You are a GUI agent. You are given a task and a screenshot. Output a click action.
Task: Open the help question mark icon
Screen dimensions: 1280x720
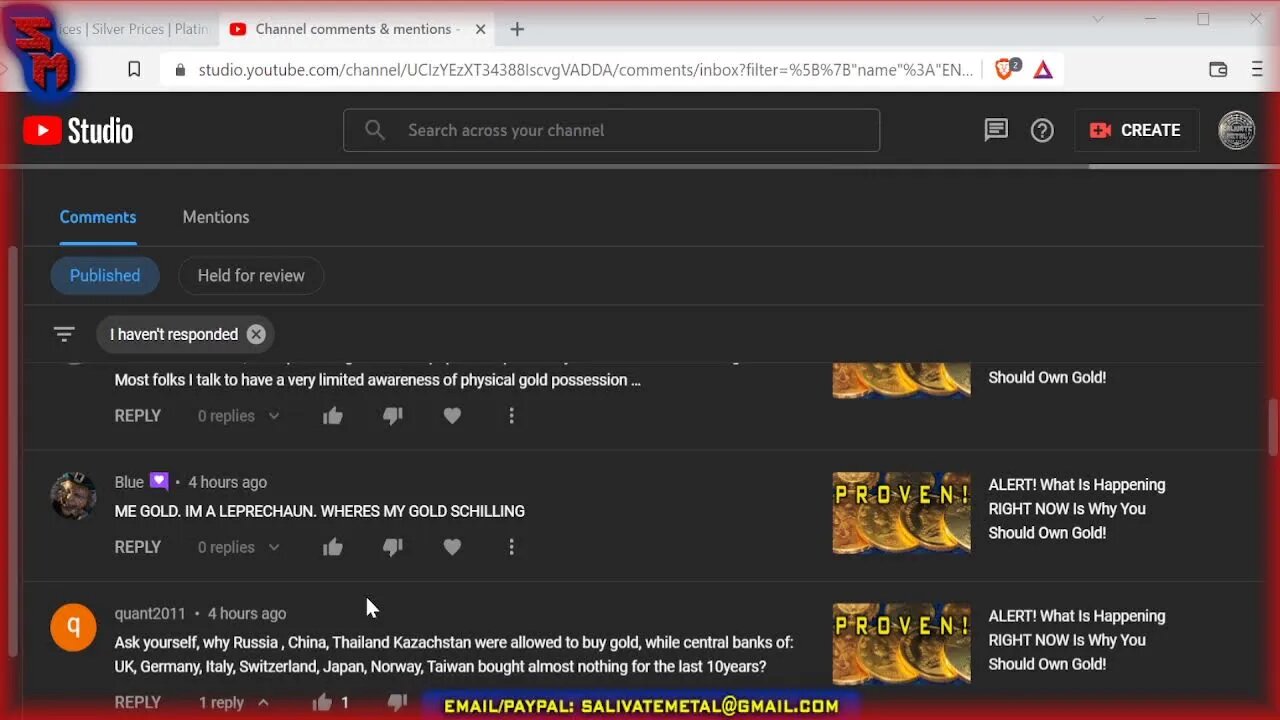[x=1042, y=130]
